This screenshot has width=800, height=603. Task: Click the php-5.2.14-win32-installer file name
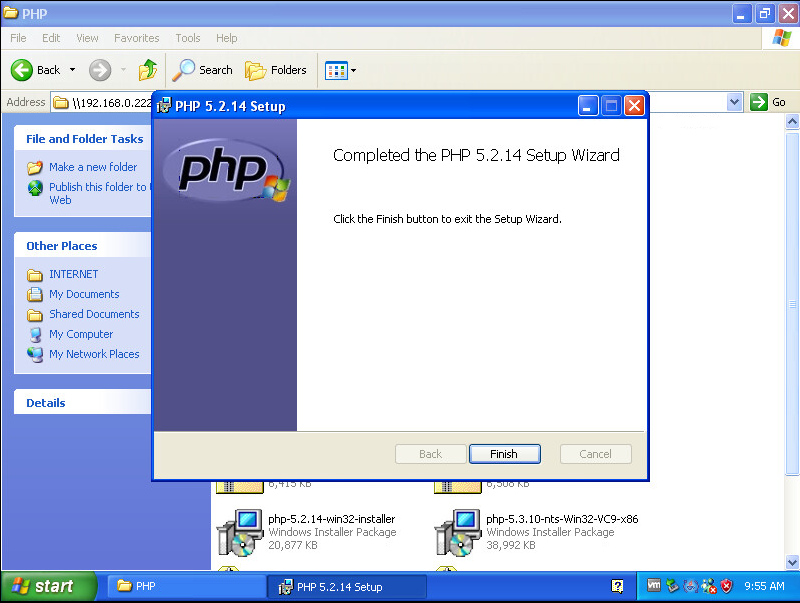pos(332,519)
